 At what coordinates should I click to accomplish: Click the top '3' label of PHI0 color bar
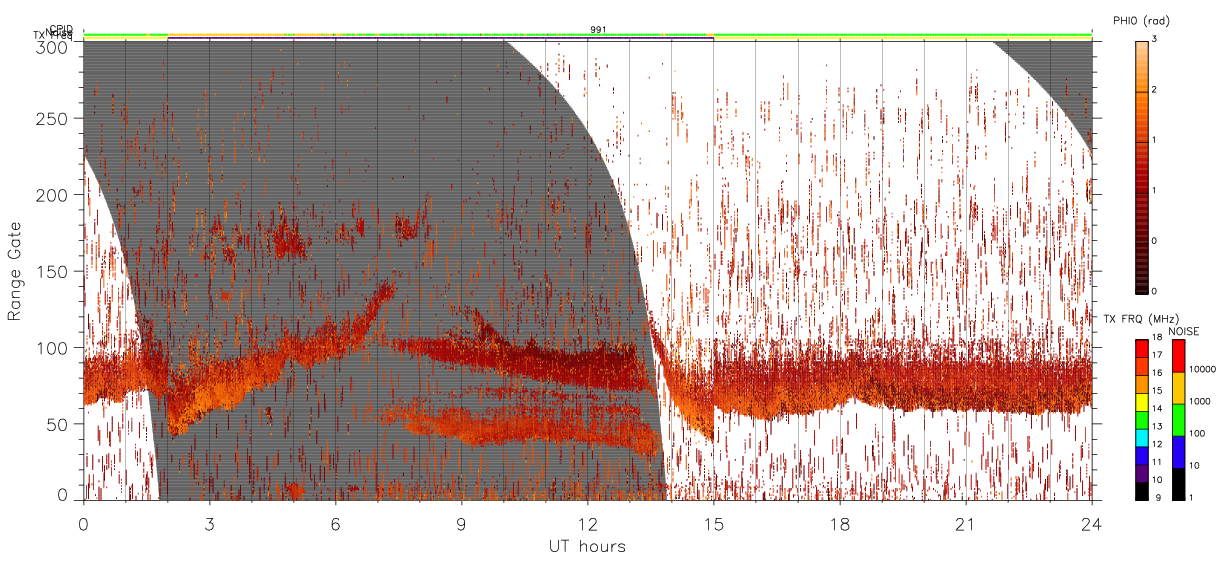coord(1155,39)
